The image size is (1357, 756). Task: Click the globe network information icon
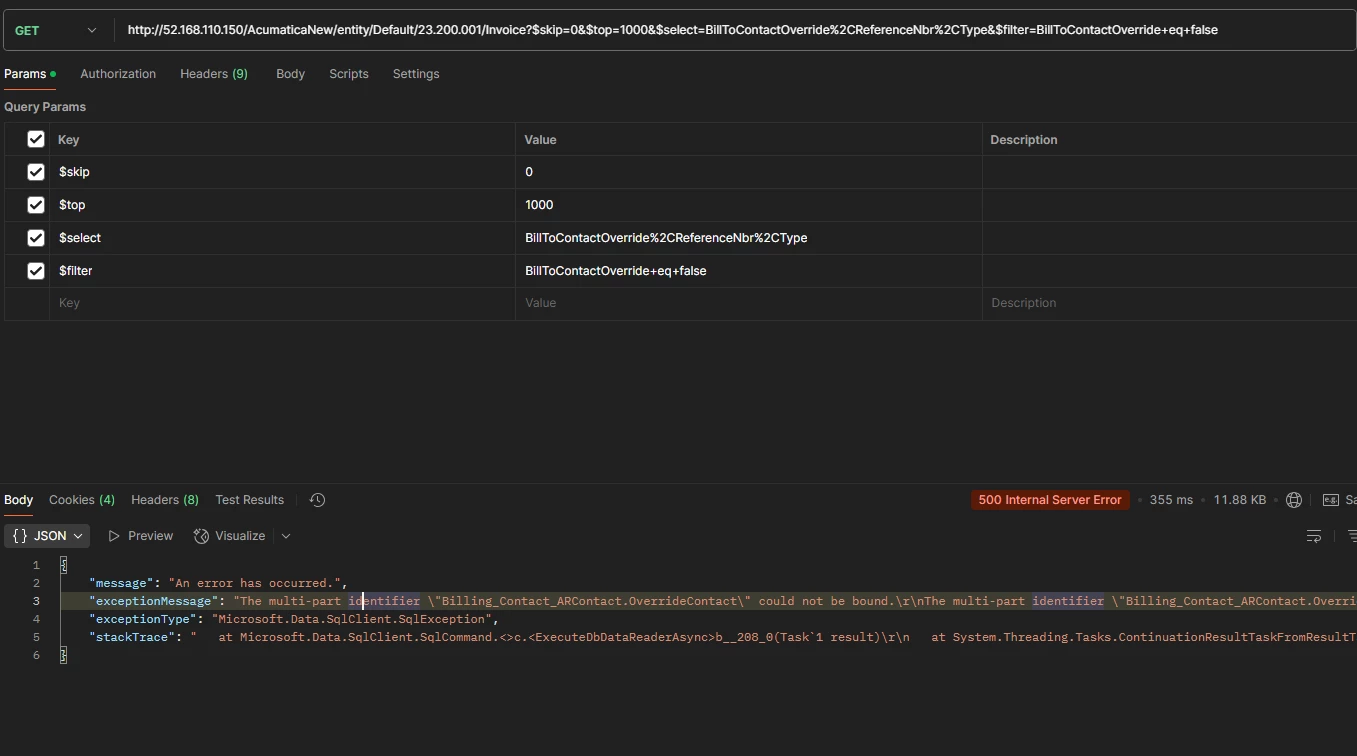tap(1294, 499)
